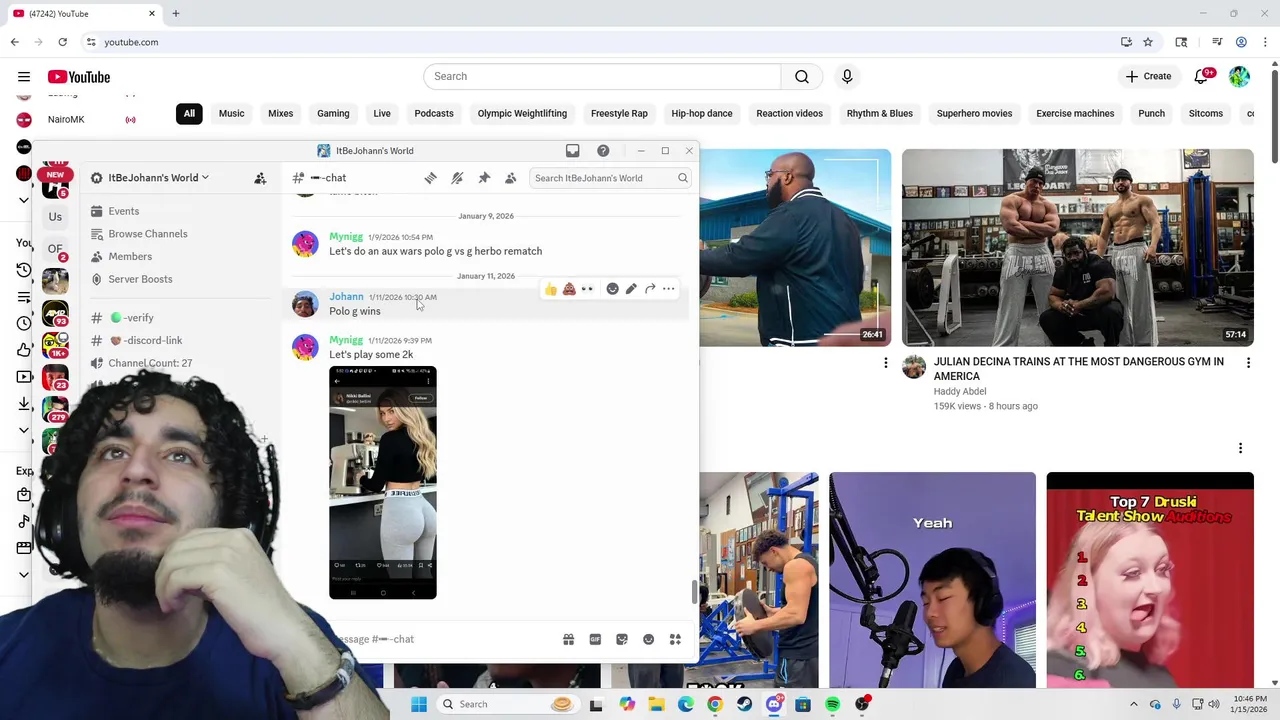Click the Johann username in chat
Screen dimensions: 1280x720
click(346, 297)
